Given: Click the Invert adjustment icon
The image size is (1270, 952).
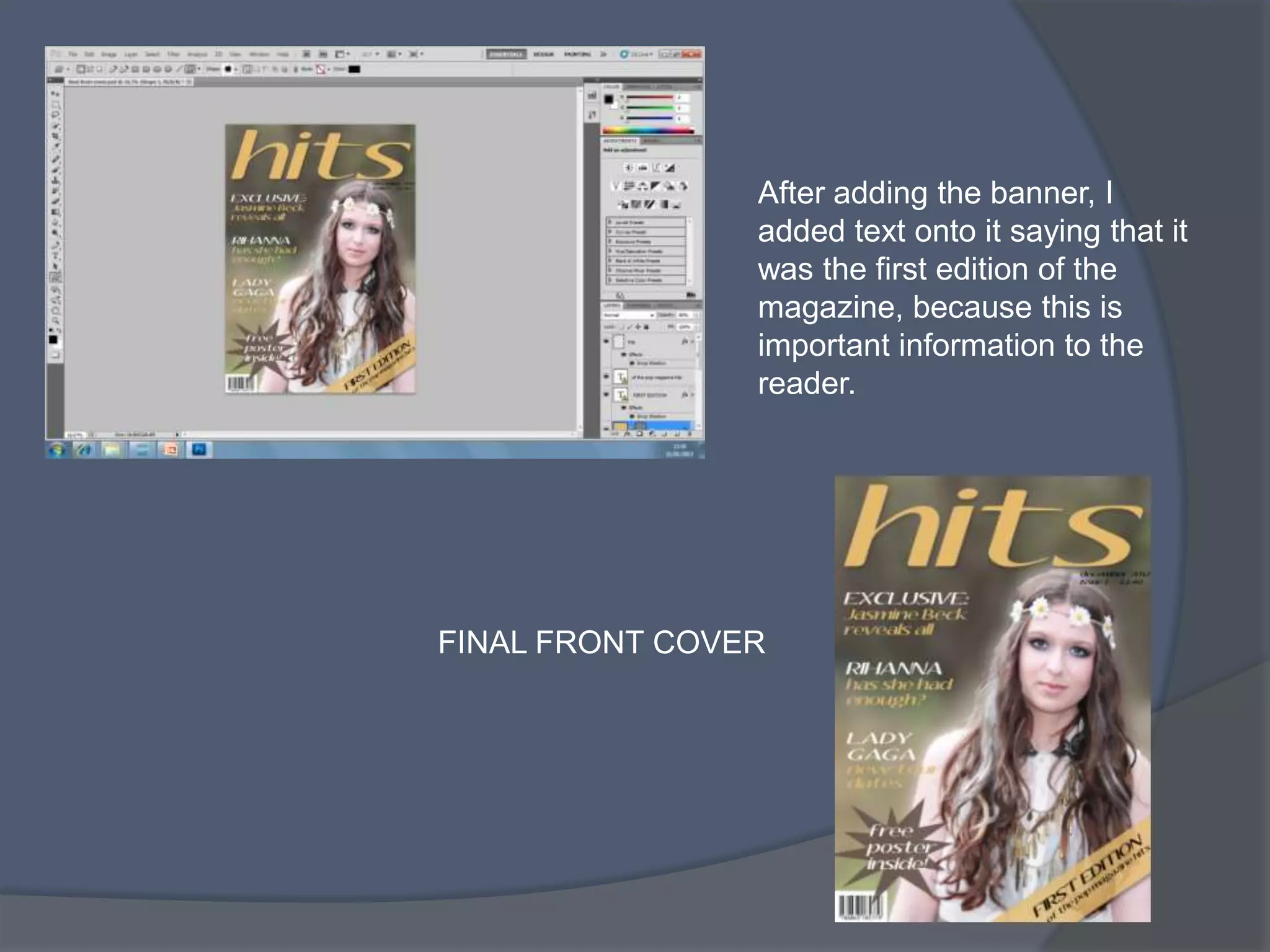Looking at the screenshot, I should tap(623, 205).
